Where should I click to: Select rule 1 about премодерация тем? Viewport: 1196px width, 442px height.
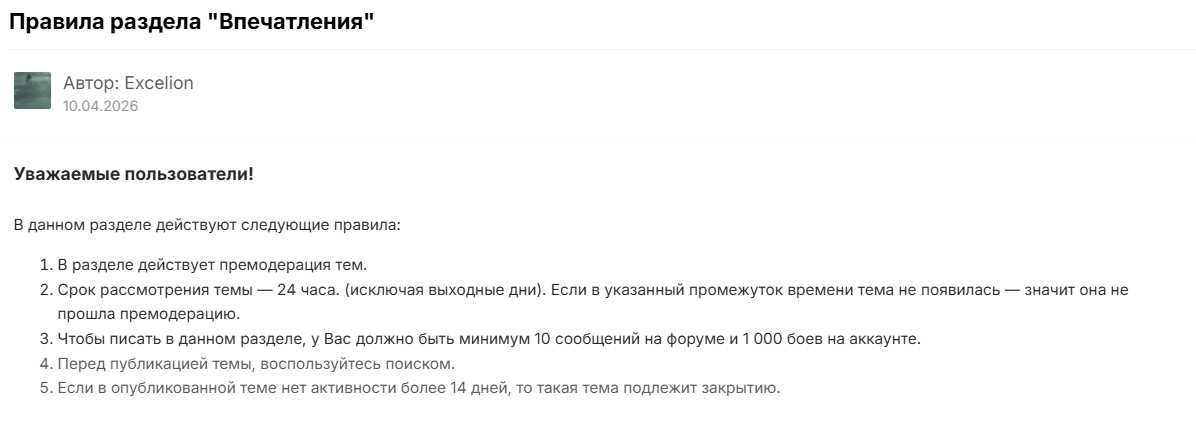click(x=212, y=265)
